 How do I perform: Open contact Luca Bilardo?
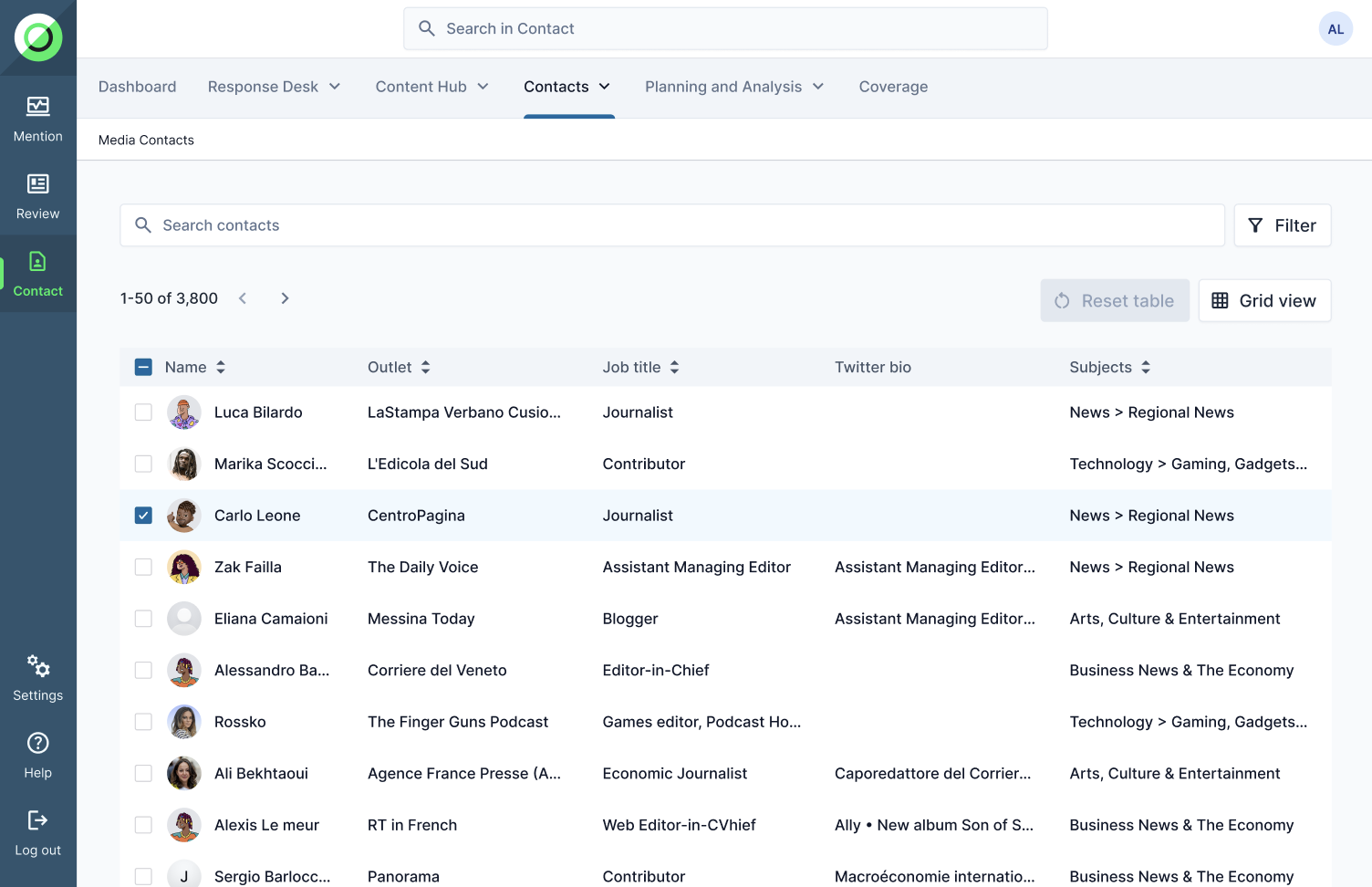[258, 412]
